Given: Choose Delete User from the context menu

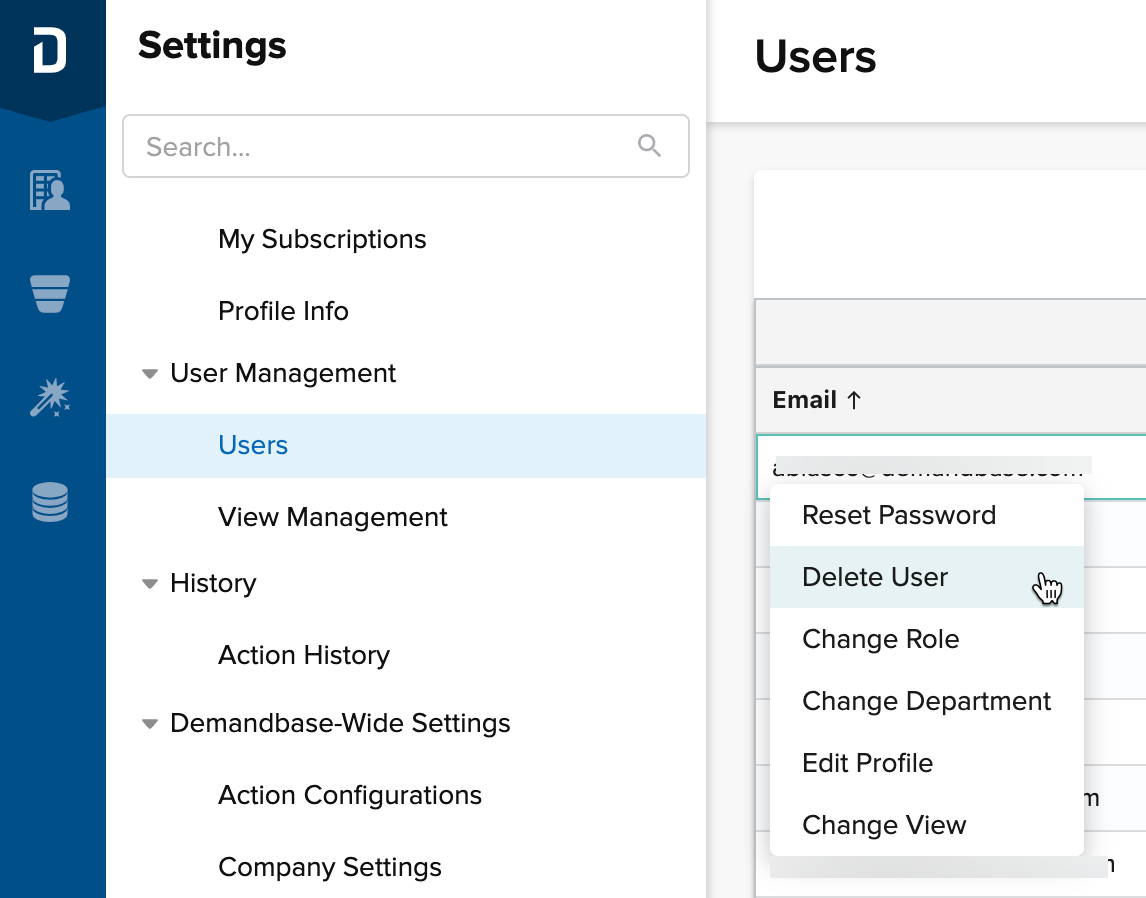Looking at the screenshot, I should click(927, 577).
